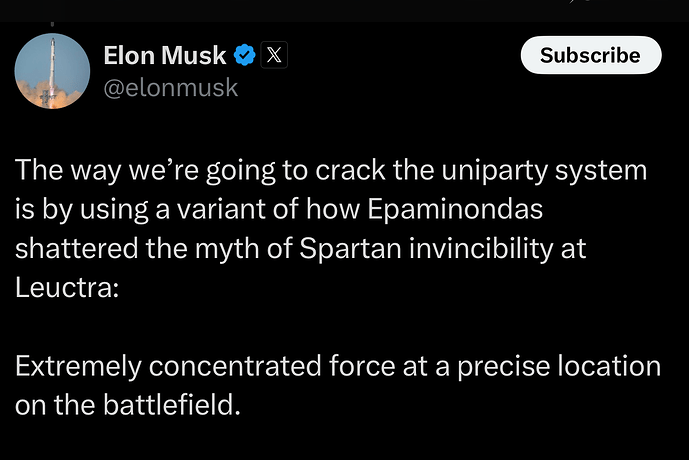Image resolution: width=689 pixels, height=460 pixels.
Task: Click the thread connector line above avatar
Action: (x=52, y=24)
